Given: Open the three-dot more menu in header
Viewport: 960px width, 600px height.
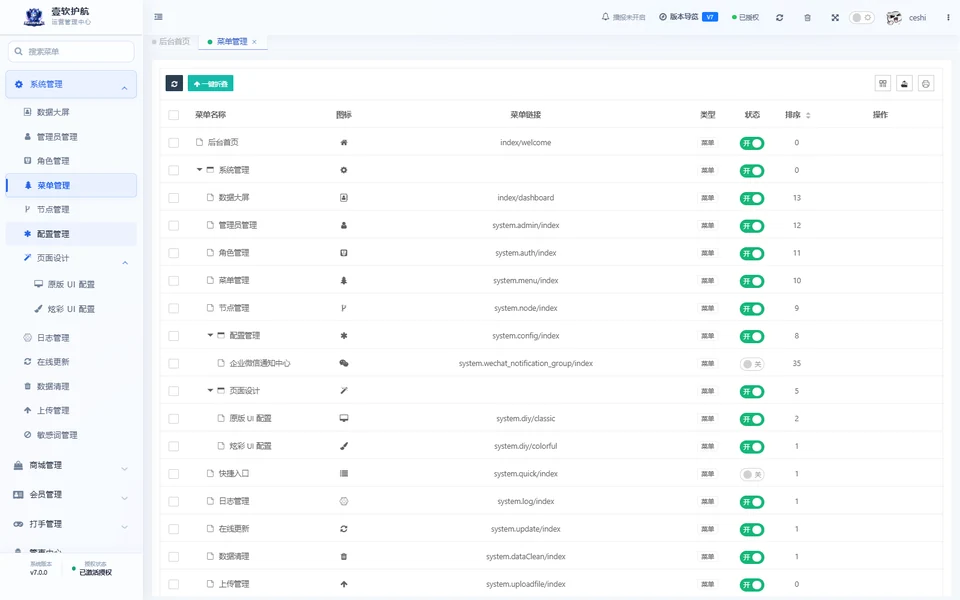Looking at the screenshot, I should click(x=948, y=18).
